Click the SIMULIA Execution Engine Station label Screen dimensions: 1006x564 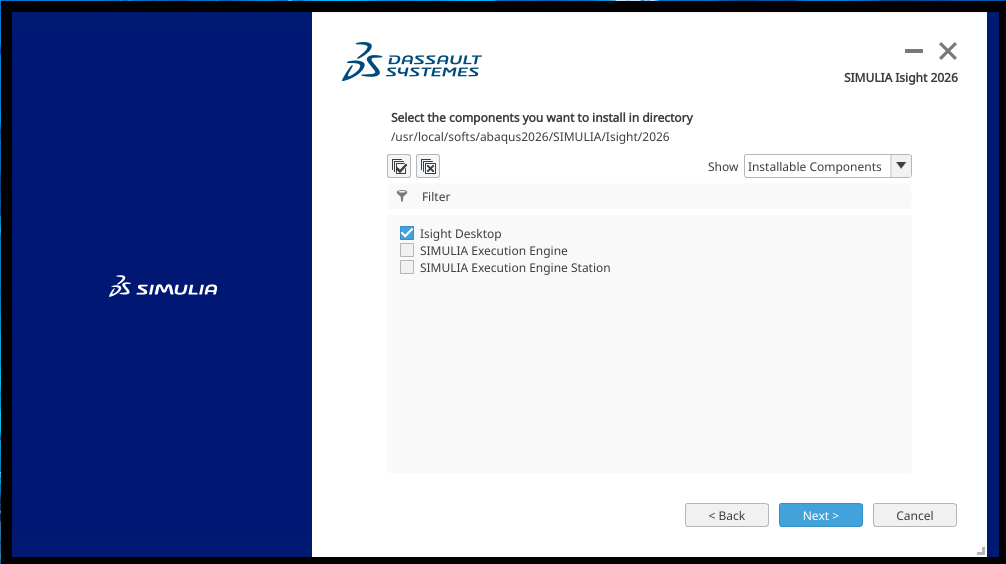click(515, 268)
